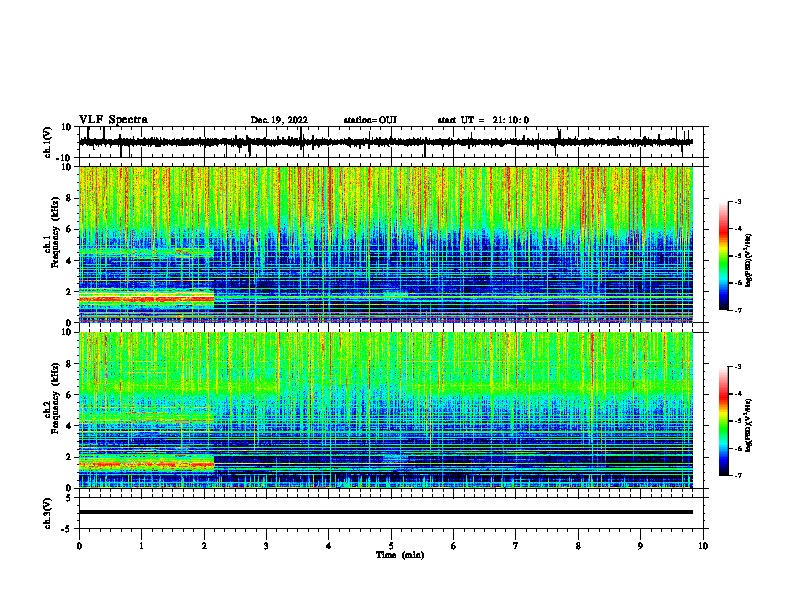The height and width of the screenshot is (612, 792).
Task: Click the '6' kHz tick label on ch.1
Action: coord(70,229)
